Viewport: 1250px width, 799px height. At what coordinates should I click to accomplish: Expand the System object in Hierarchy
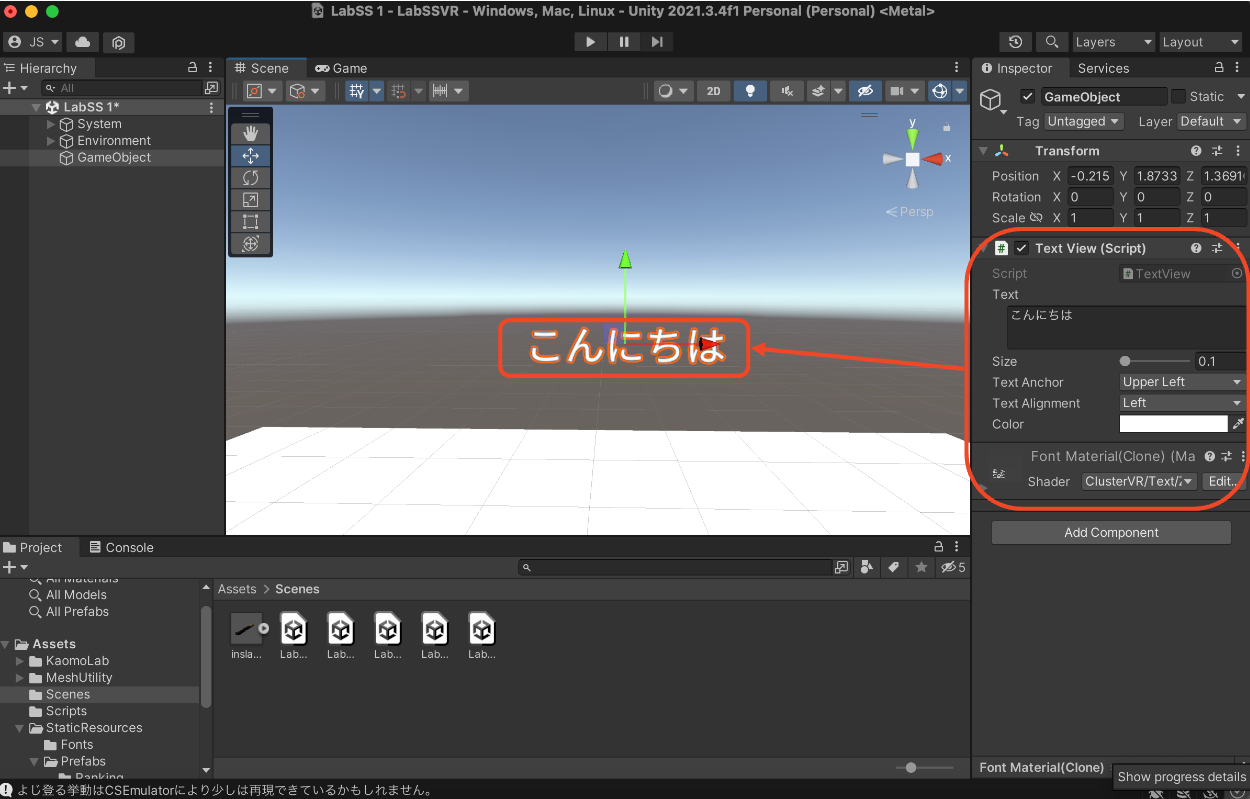coord(52,124)
